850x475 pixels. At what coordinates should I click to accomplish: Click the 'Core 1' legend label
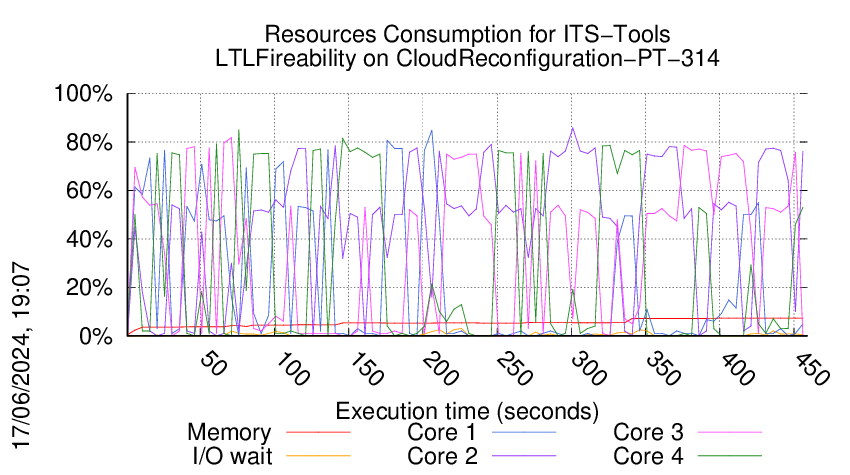tap(442, 432)
